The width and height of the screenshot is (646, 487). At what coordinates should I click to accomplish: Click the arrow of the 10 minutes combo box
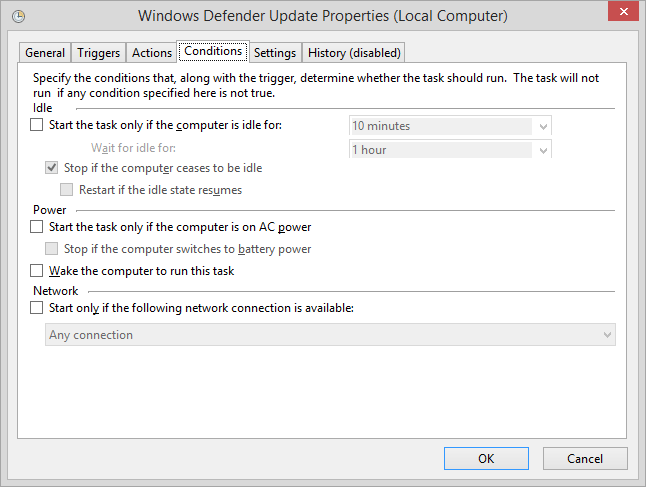[x=543, y=126]
